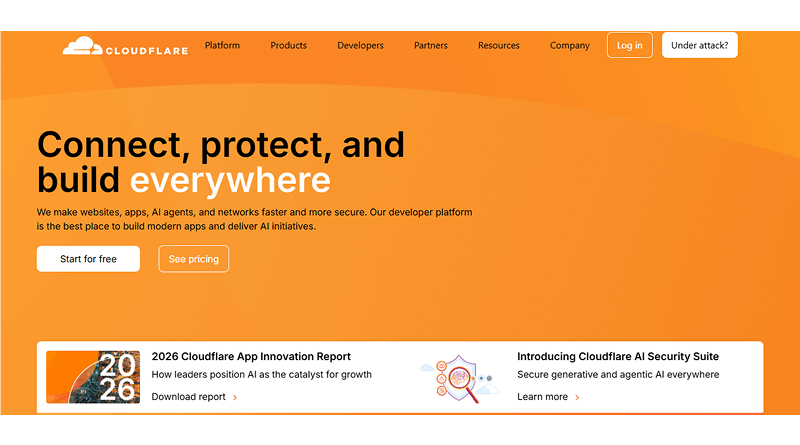The height and width of the screenshot is (445, 800).
Task: Click the arrow next to Learn more
Action: click(577, 397)
